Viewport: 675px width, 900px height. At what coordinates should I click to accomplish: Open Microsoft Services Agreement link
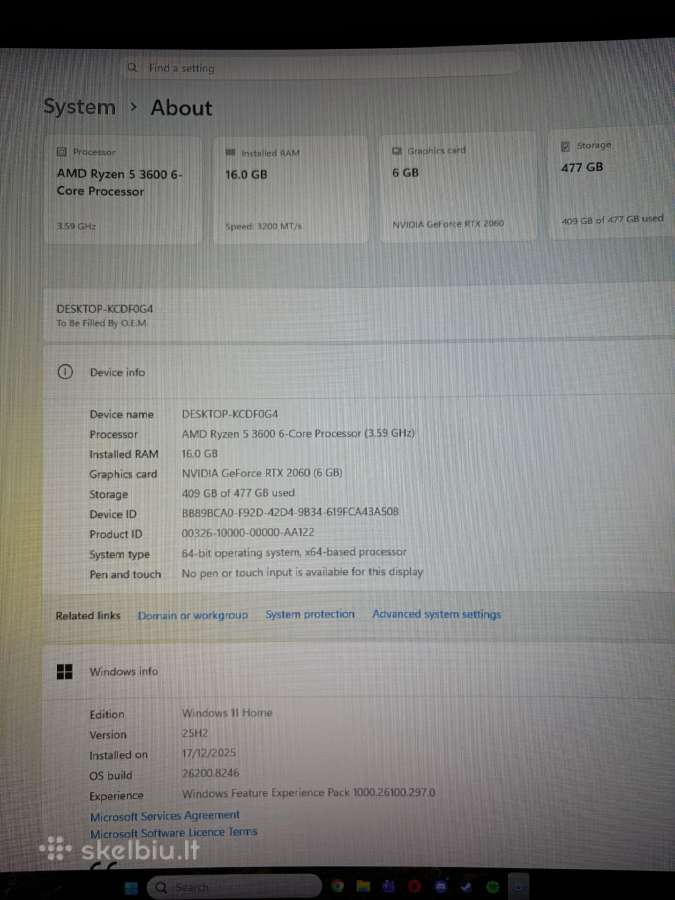tap(165, 816)
